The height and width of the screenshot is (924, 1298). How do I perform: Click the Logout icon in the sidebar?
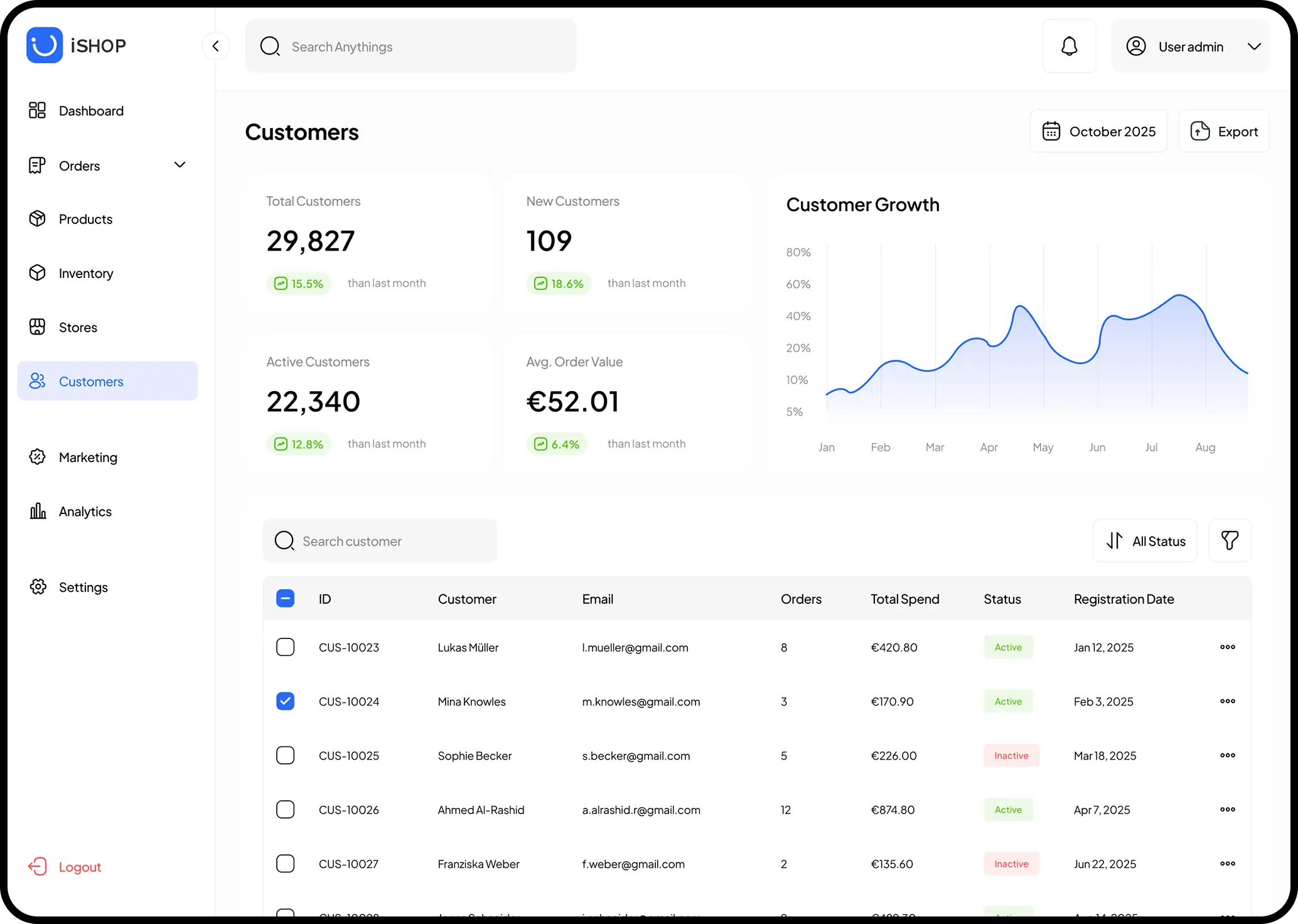[38, 867]
